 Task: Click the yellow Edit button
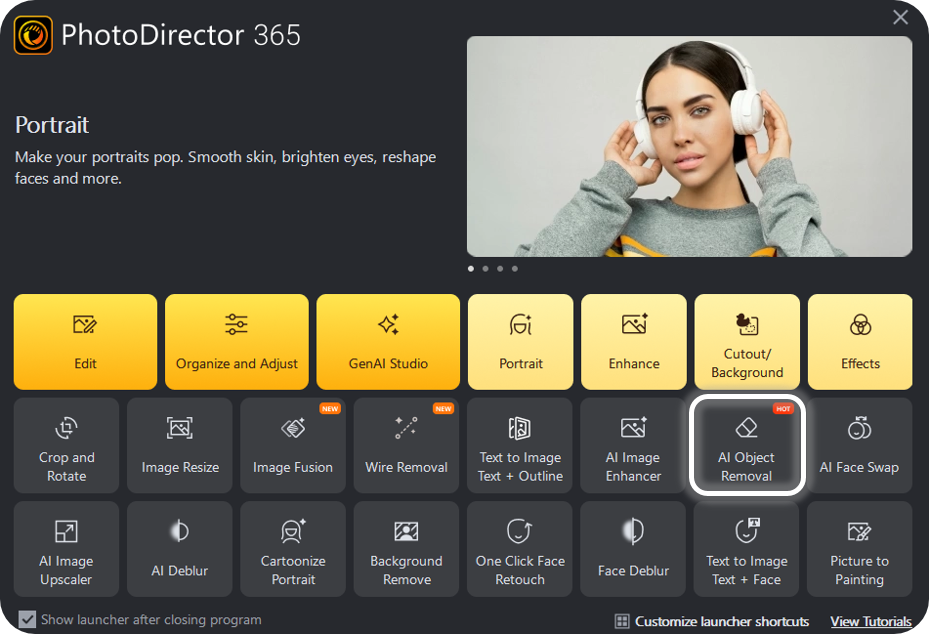point(86,342)
